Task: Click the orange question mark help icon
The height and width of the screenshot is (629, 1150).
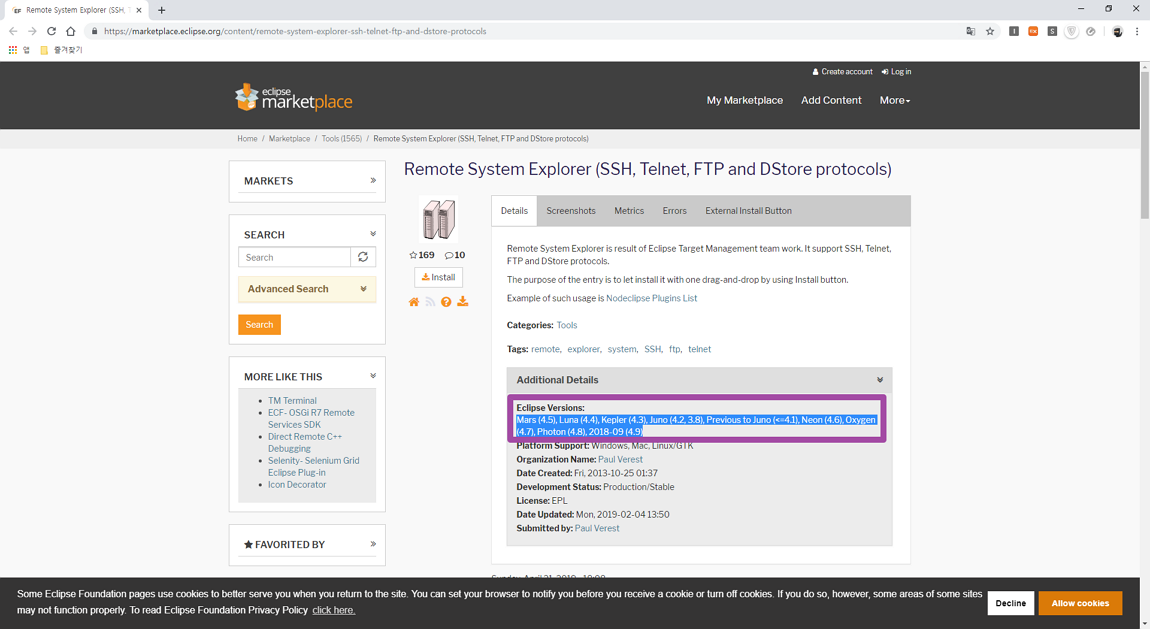Action: [x=446, y=302]
